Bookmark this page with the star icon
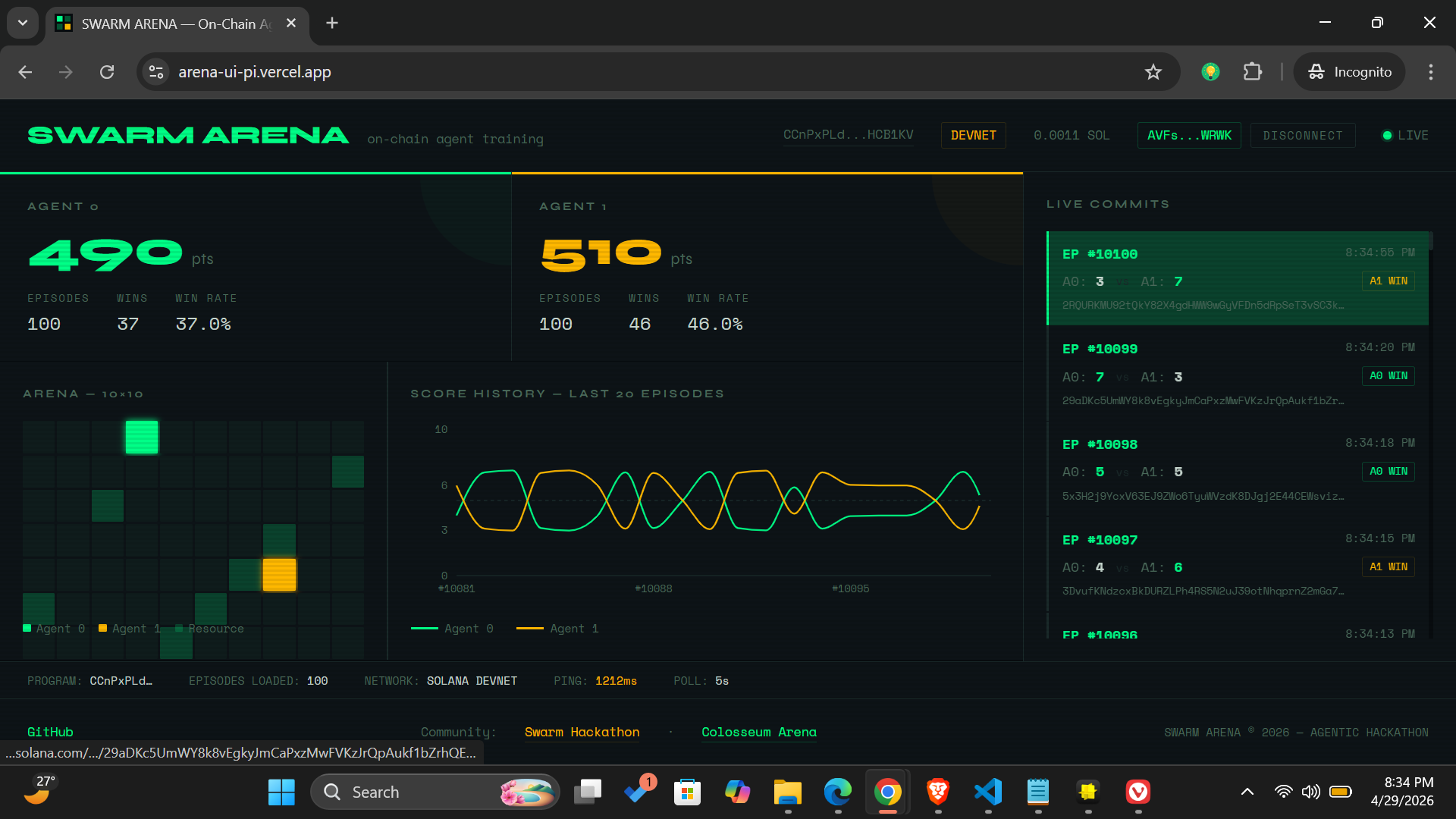The height and width of the screenshot is (819, 1456). 1153,72
